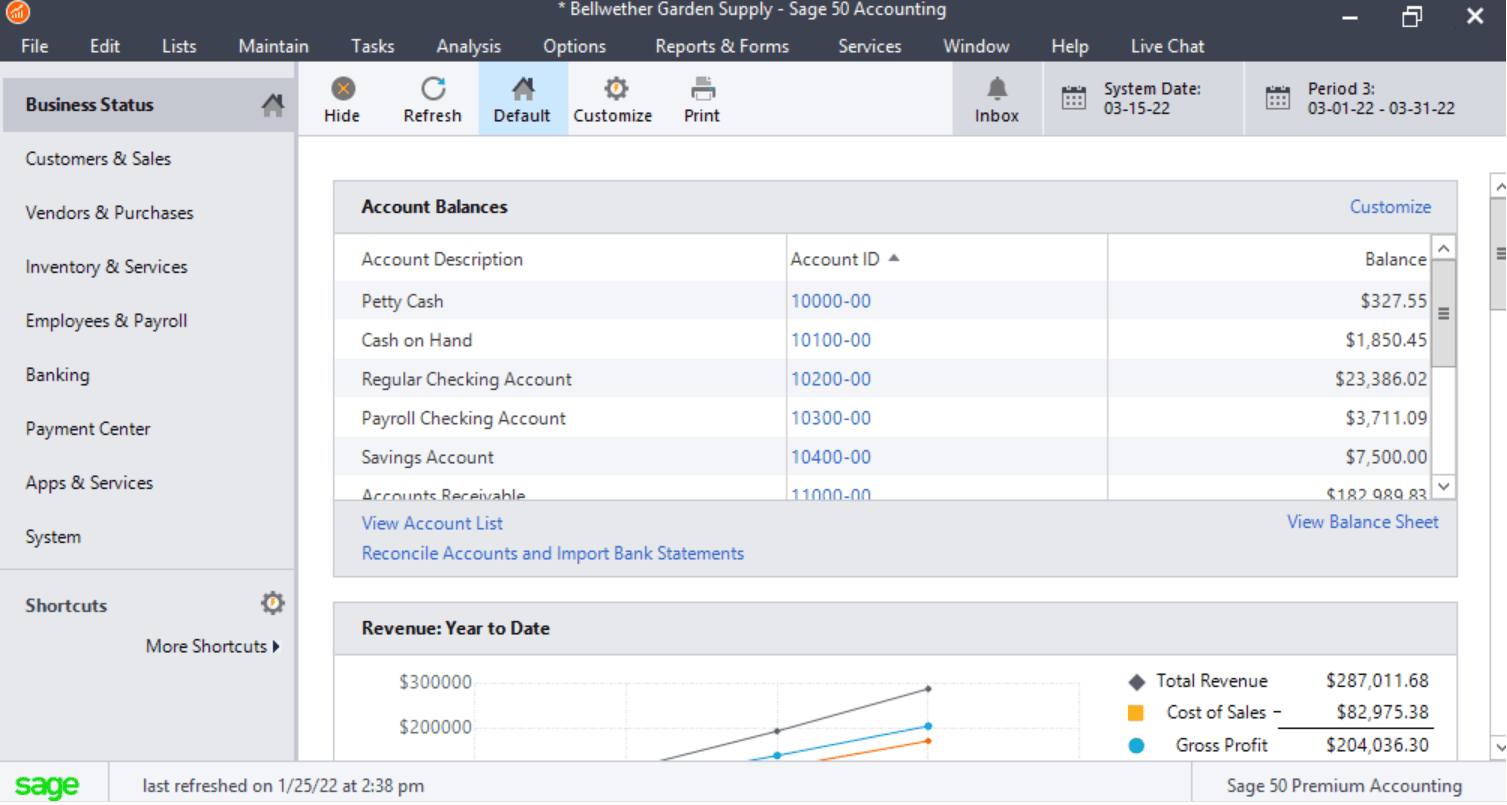Open the Live Chat menu
Screen dimensions: 1507x805
(x=1168, y=46)
